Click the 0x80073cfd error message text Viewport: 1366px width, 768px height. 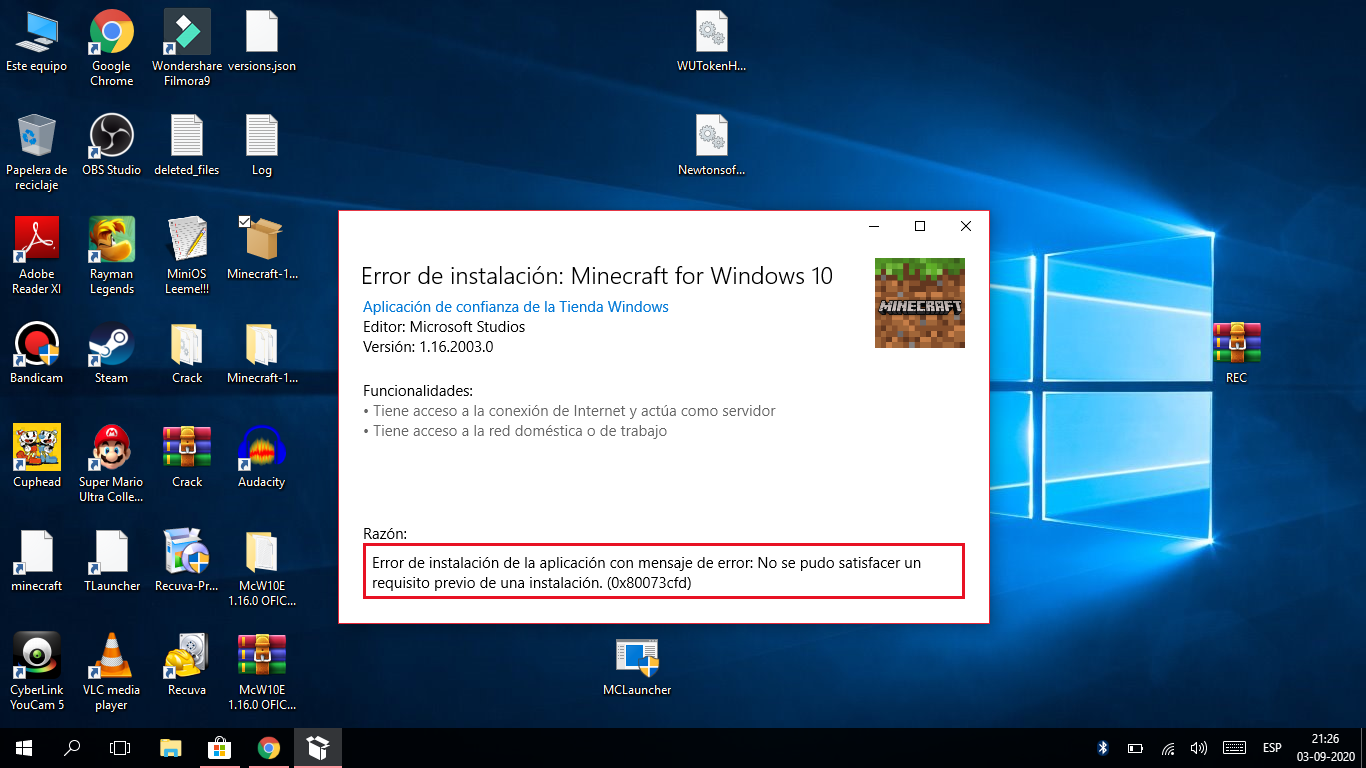coord(664,572)
